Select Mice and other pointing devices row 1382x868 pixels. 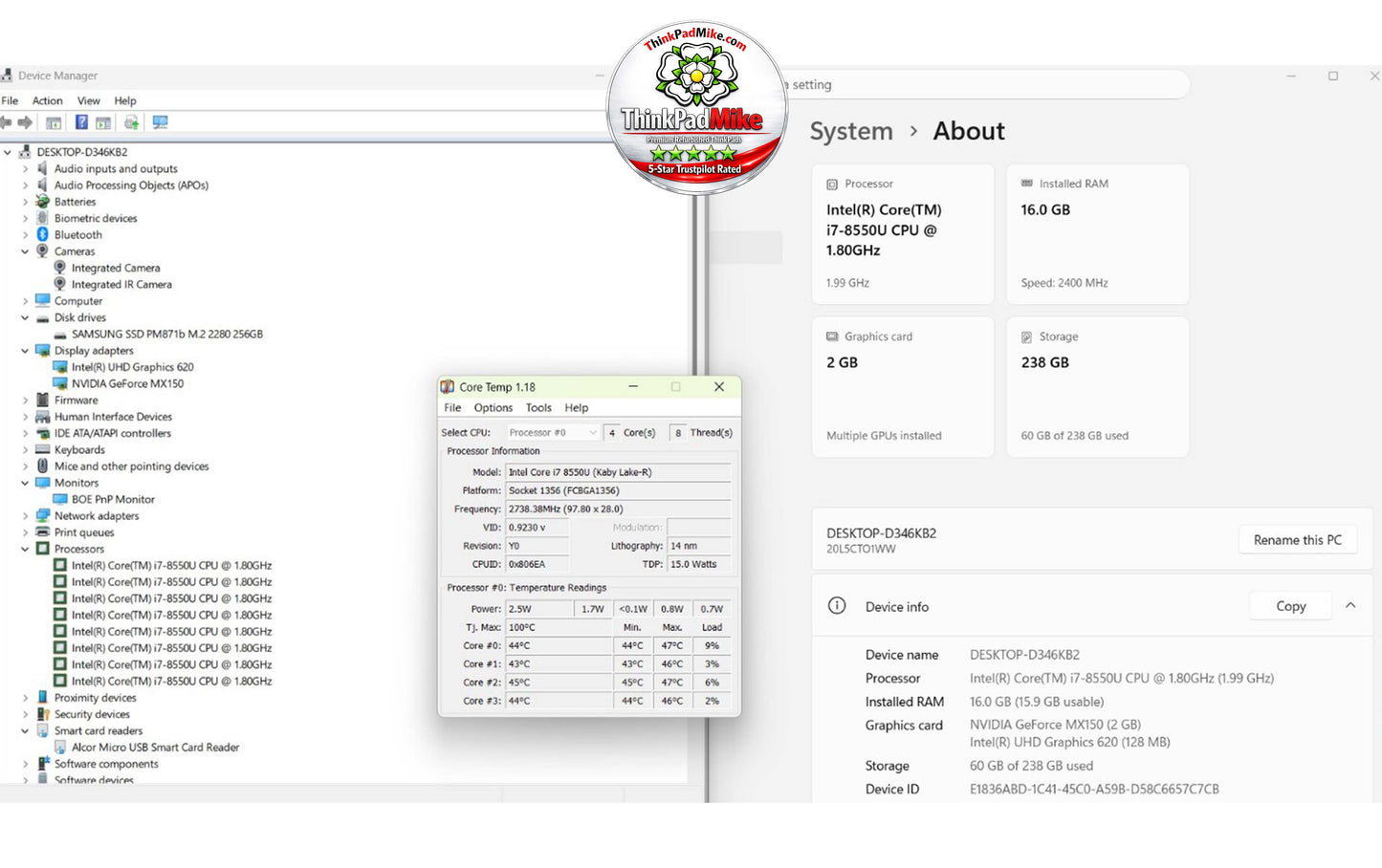click(121, 467)
